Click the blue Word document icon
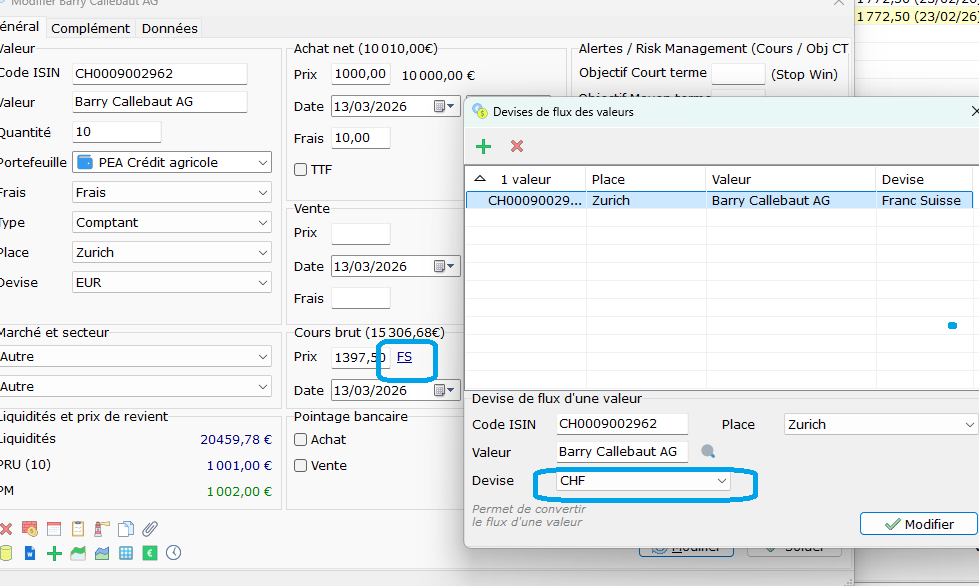This screenshot has height=586, width=979. 30,553
